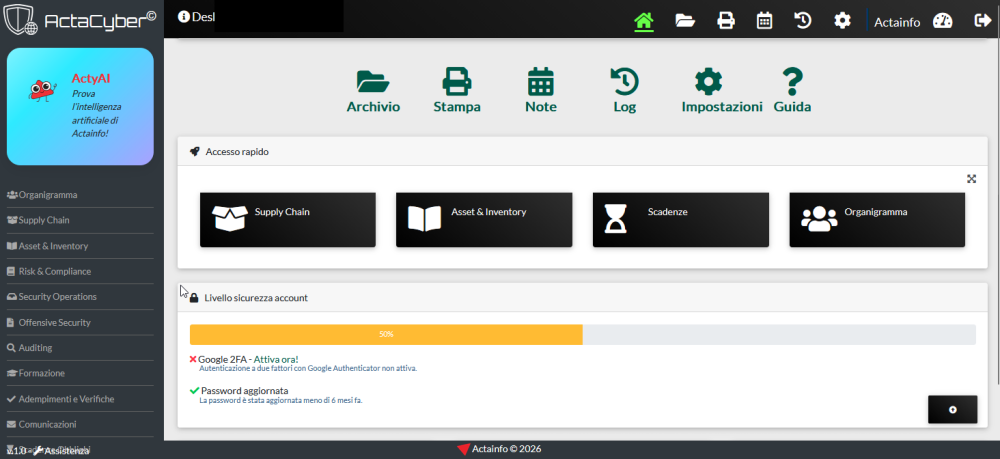Open the Scadenze quick access tile
The height and width of the screenshot is (459, 1000).
[x=680, y=219]
